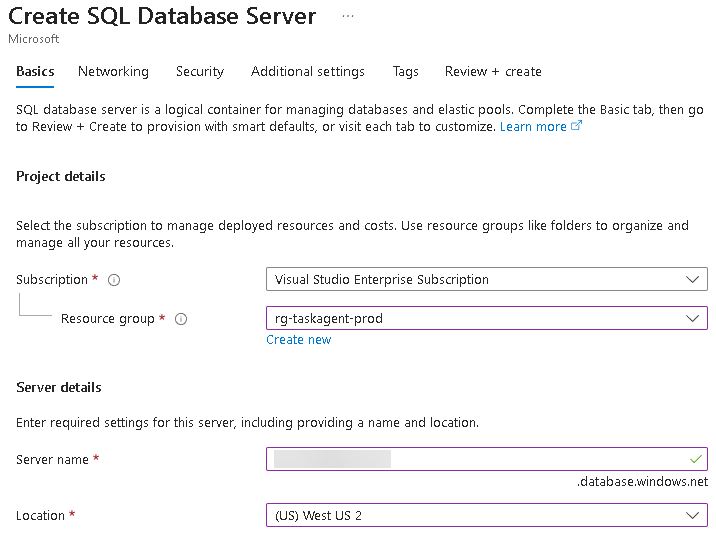Viewport: 716px width, 545px height.
Task: Click the Project details heading
Action: tap(61, 177)
